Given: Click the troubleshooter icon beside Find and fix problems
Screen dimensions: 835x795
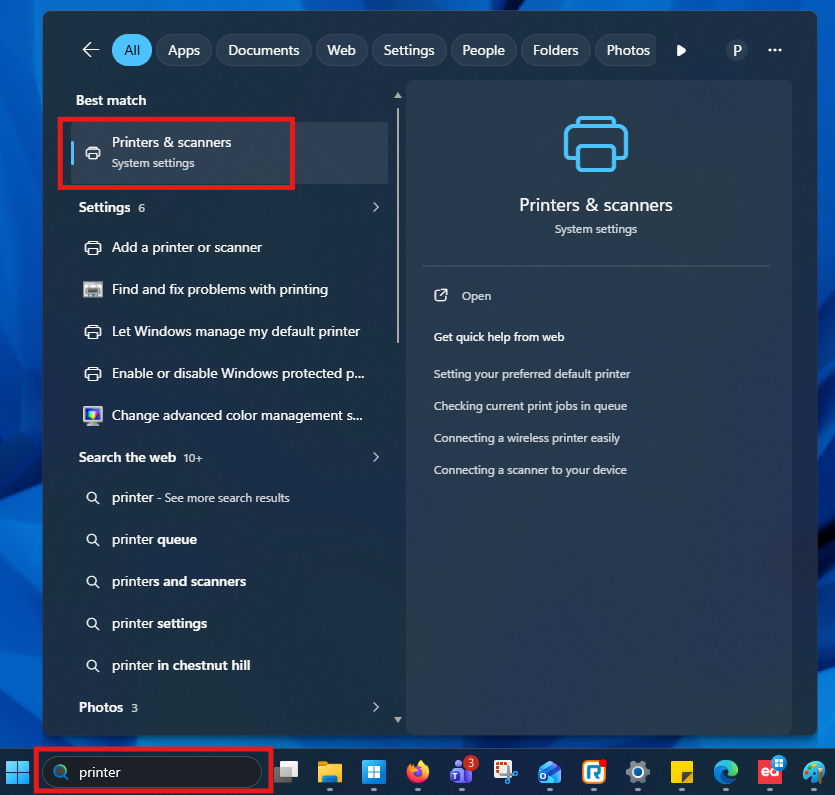Looking at the screenshot, I should [93, 290].
